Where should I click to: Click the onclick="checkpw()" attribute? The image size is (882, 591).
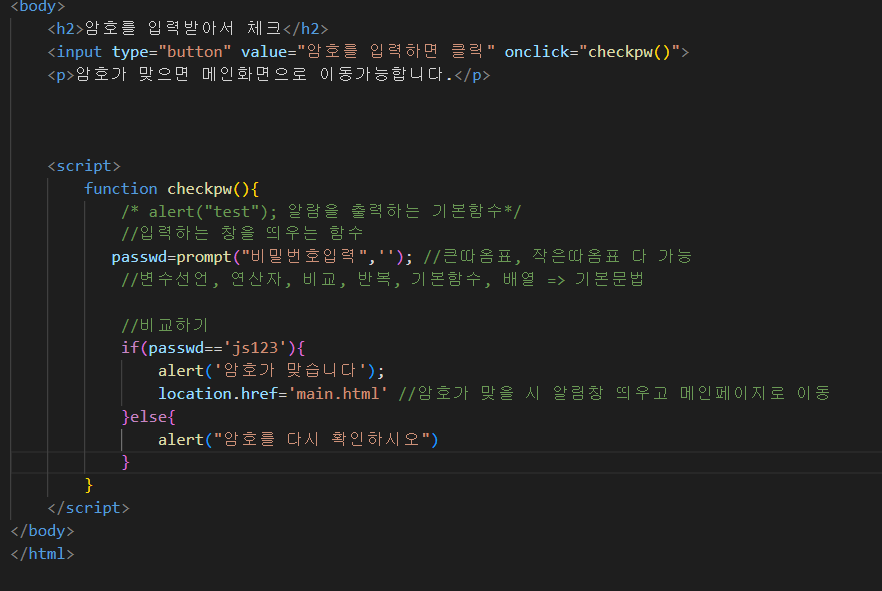(x=592, y=52)
